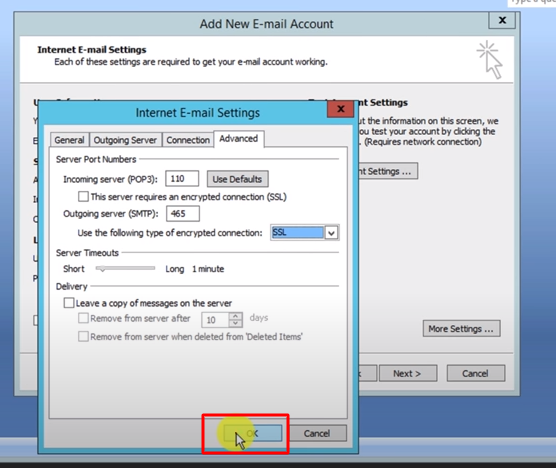
Task: Confirm settings with the OK button
Action: point(252,433)
